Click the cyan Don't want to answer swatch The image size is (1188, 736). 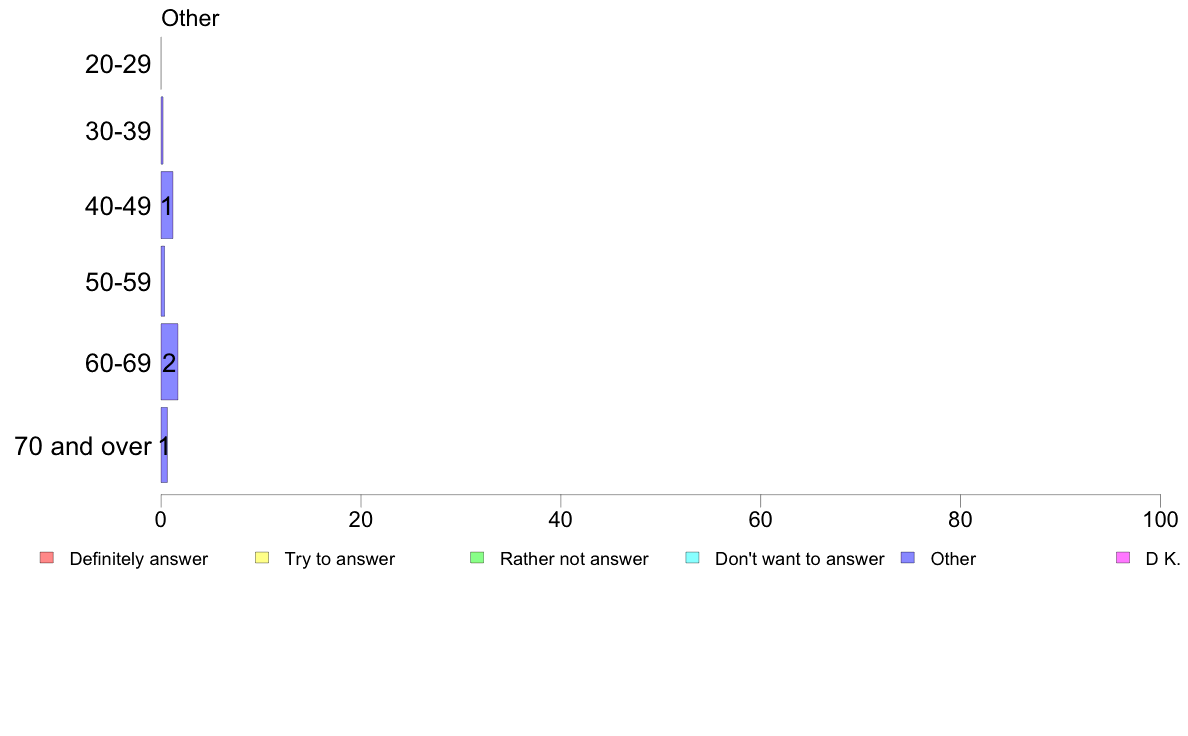click(692, 557)
